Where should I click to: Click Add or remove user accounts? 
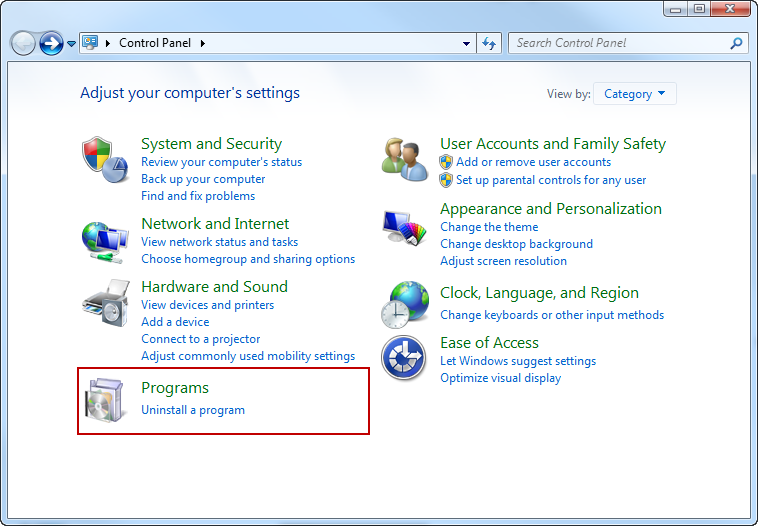[x=533, y=162]
